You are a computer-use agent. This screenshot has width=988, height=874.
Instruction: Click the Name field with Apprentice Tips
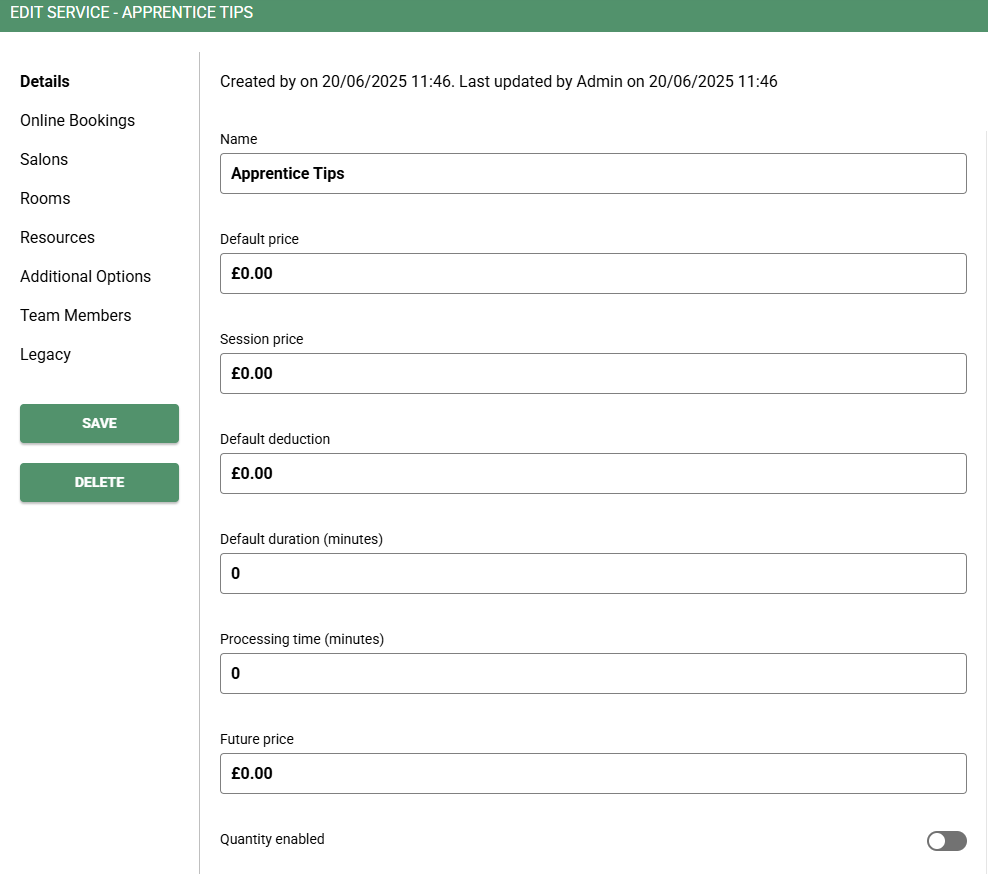point(593,173)
